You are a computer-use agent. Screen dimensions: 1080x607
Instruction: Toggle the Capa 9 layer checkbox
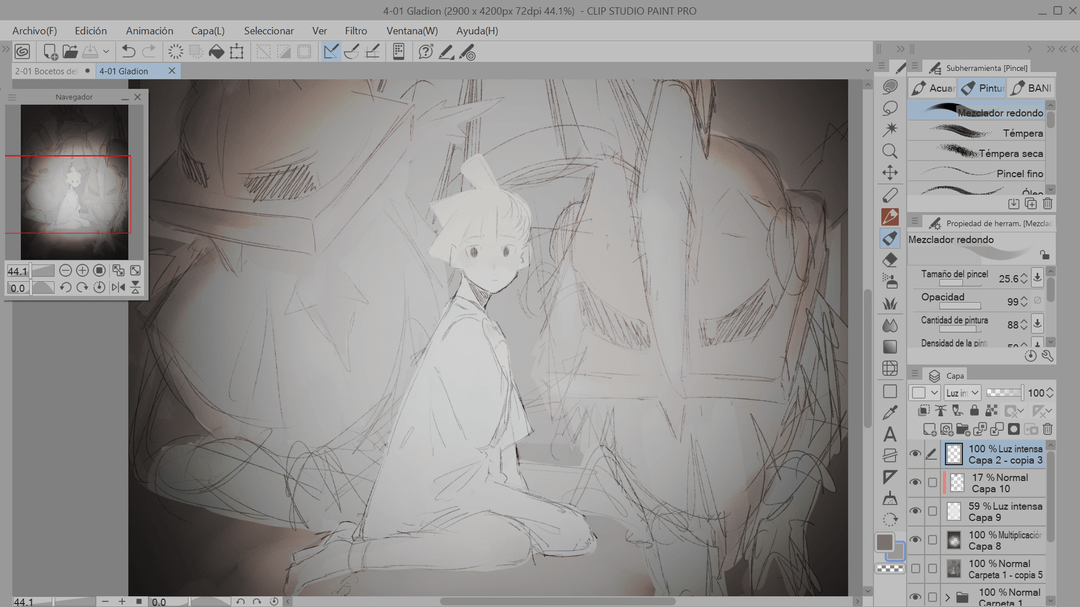pos(933,511)
